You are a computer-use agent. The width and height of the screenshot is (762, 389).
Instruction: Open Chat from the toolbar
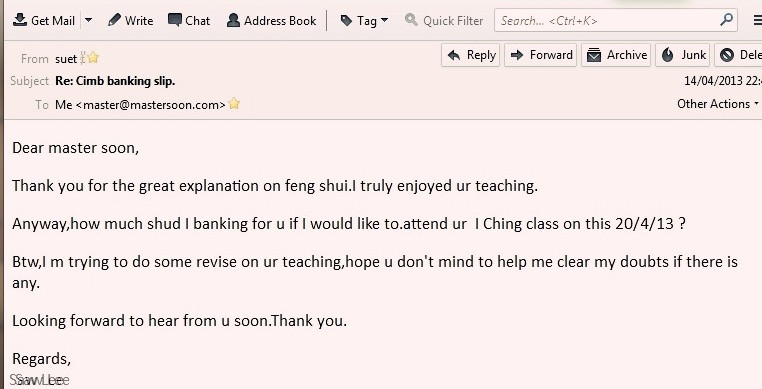189,20
